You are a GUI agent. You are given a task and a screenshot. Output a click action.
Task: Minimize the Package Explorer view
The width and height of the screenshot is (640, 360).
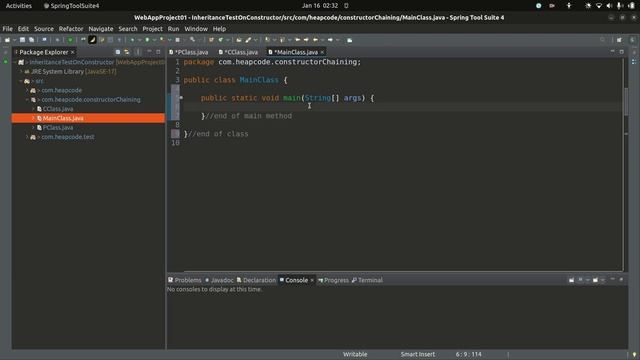click(149, 52)
